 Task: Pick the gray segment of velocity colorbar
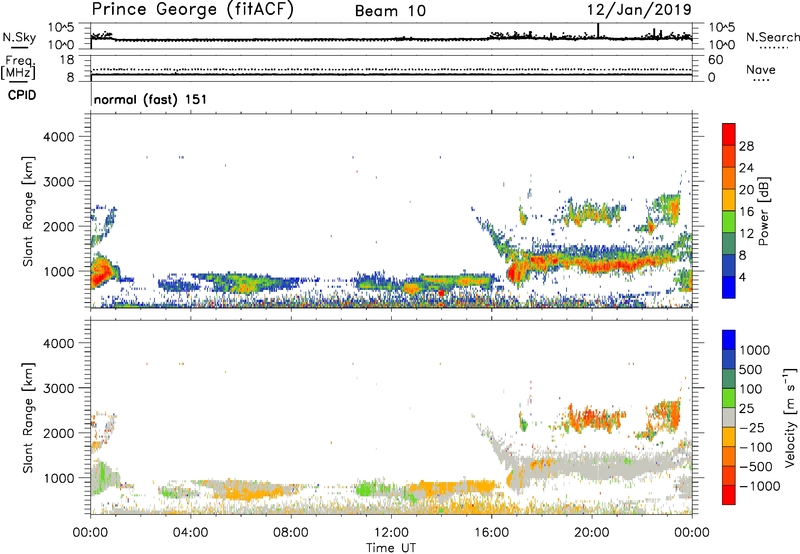click(x=729, y=417)
